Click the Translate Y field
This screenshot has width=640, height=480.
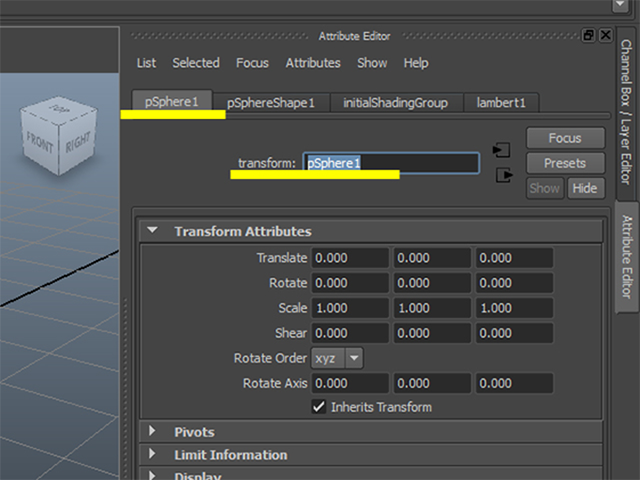[x=432, y=258]
